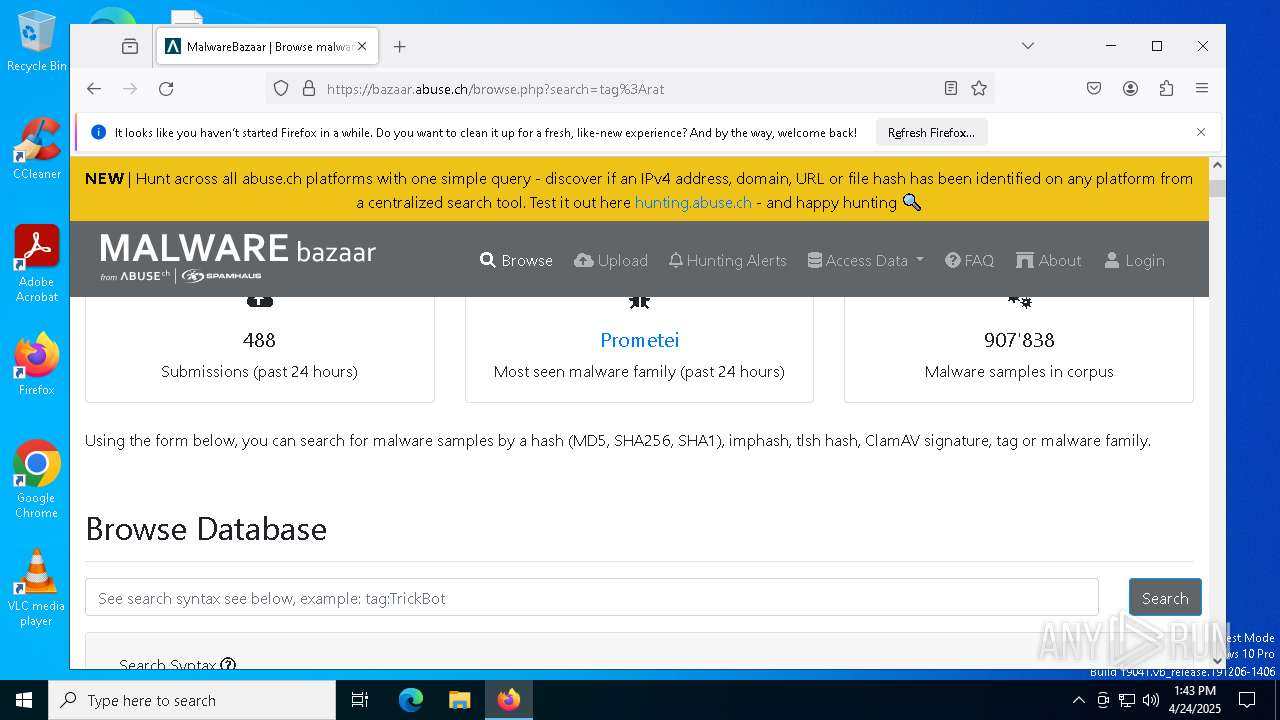Image resolution: width=1280 pixels, height=720 pixels.
Task: Open the taskbar clock and calendar
Action: [x=1195, y=700]
